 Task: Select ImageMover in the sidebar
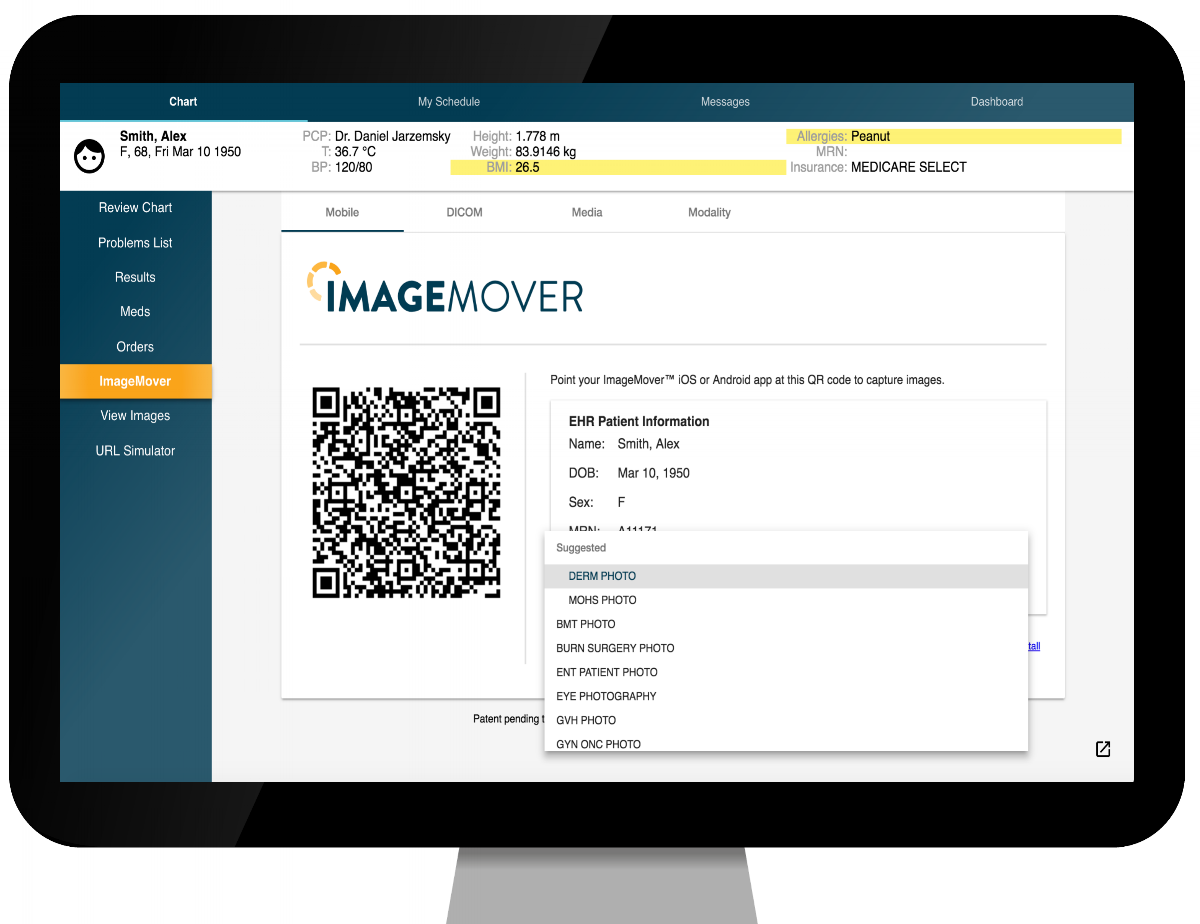(x=135, y=381)
